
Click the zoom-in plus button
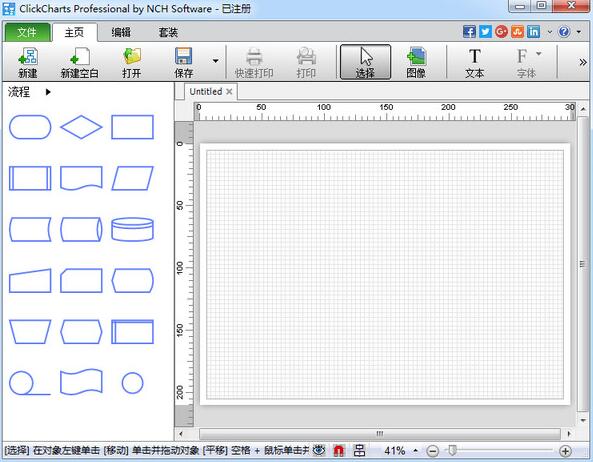click(x=565, y=451)
